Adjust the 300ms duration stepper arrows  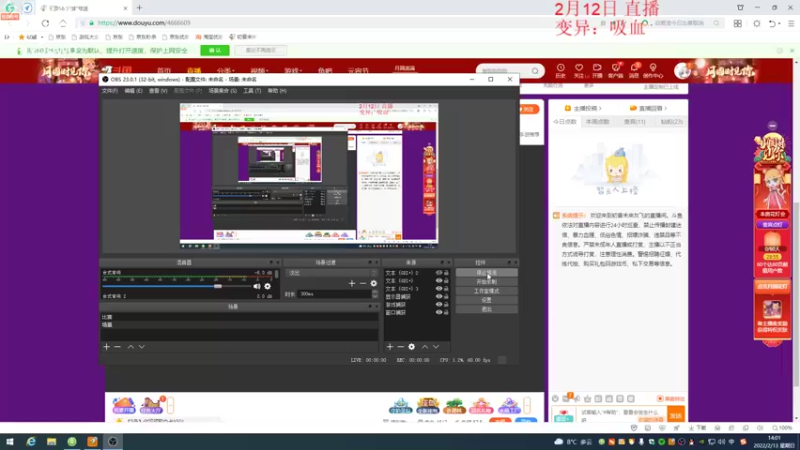tap(375, 294)
